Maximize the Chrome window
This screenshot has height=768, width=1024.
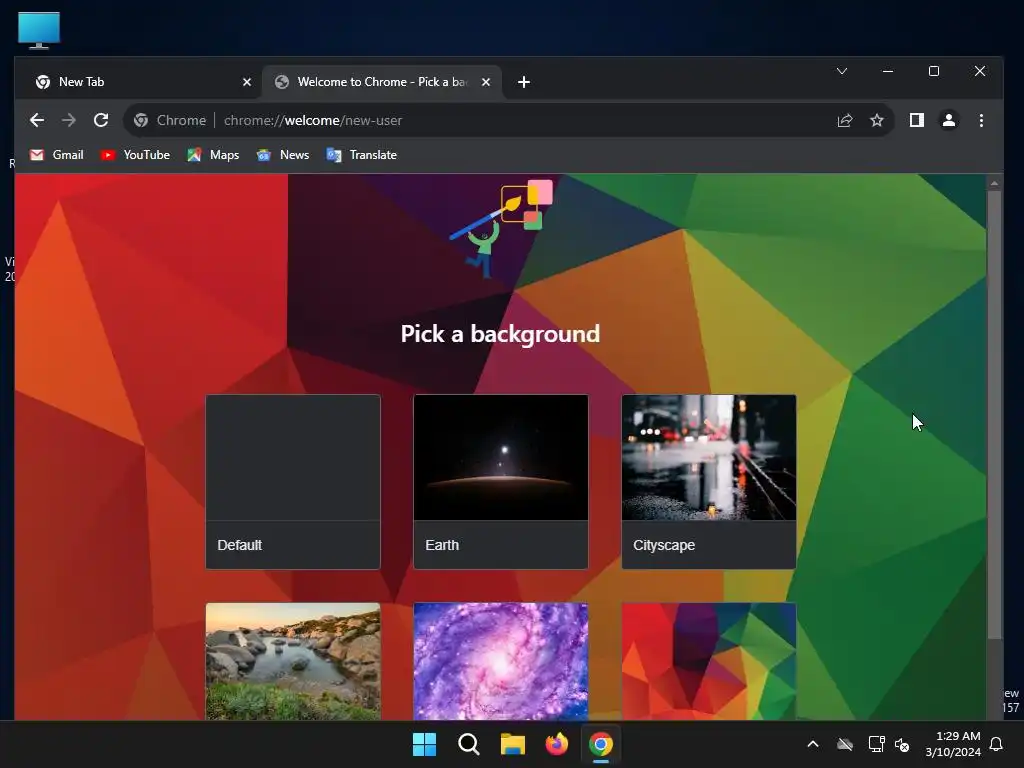pyautogui.click(x=934, y=71)
